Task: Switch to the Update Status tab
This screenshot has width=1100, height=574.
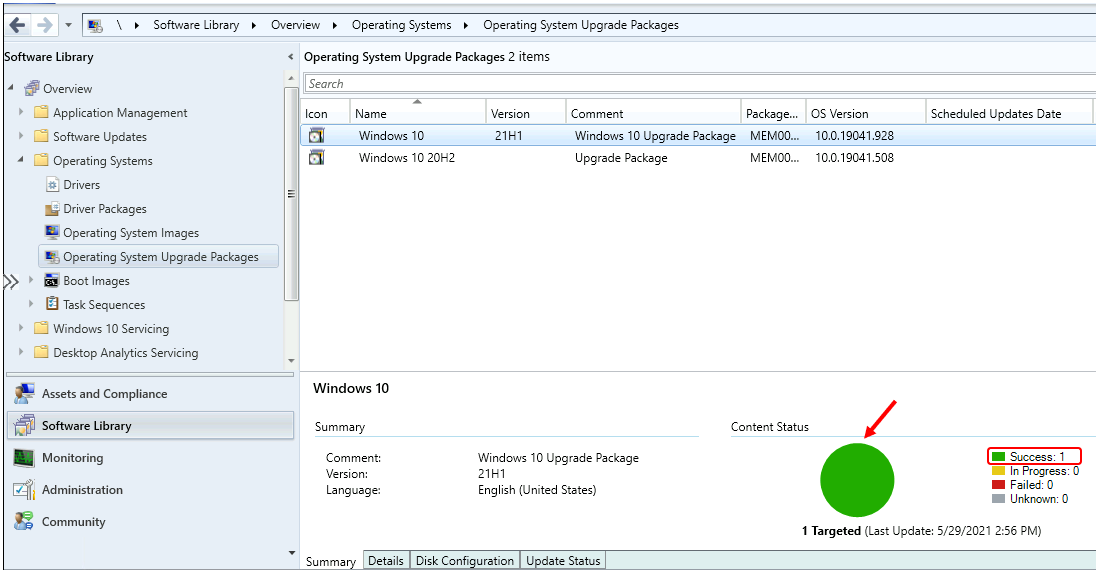Action: point(563,561)
